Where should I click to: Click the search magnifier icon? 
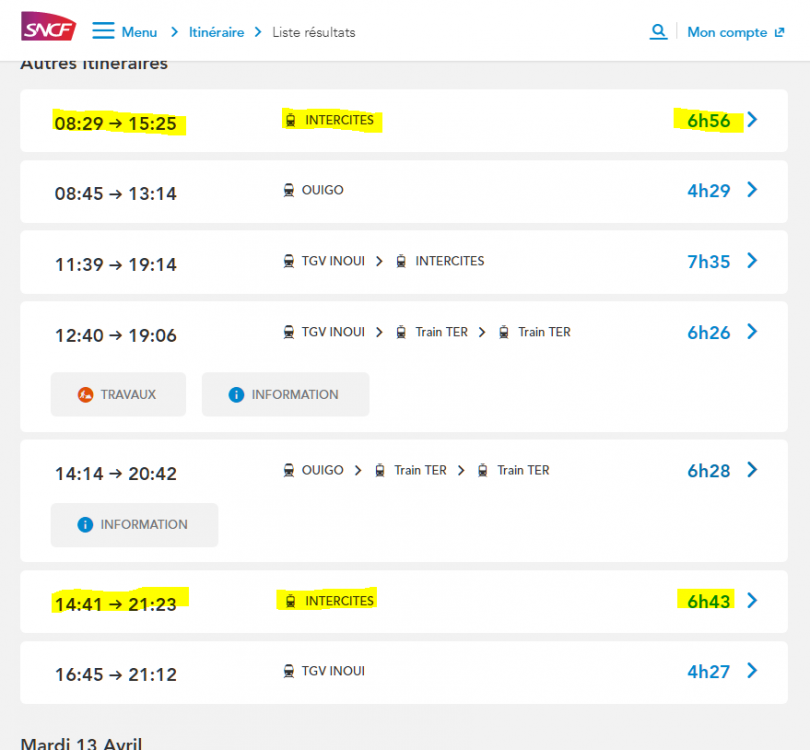click(658, 31)
